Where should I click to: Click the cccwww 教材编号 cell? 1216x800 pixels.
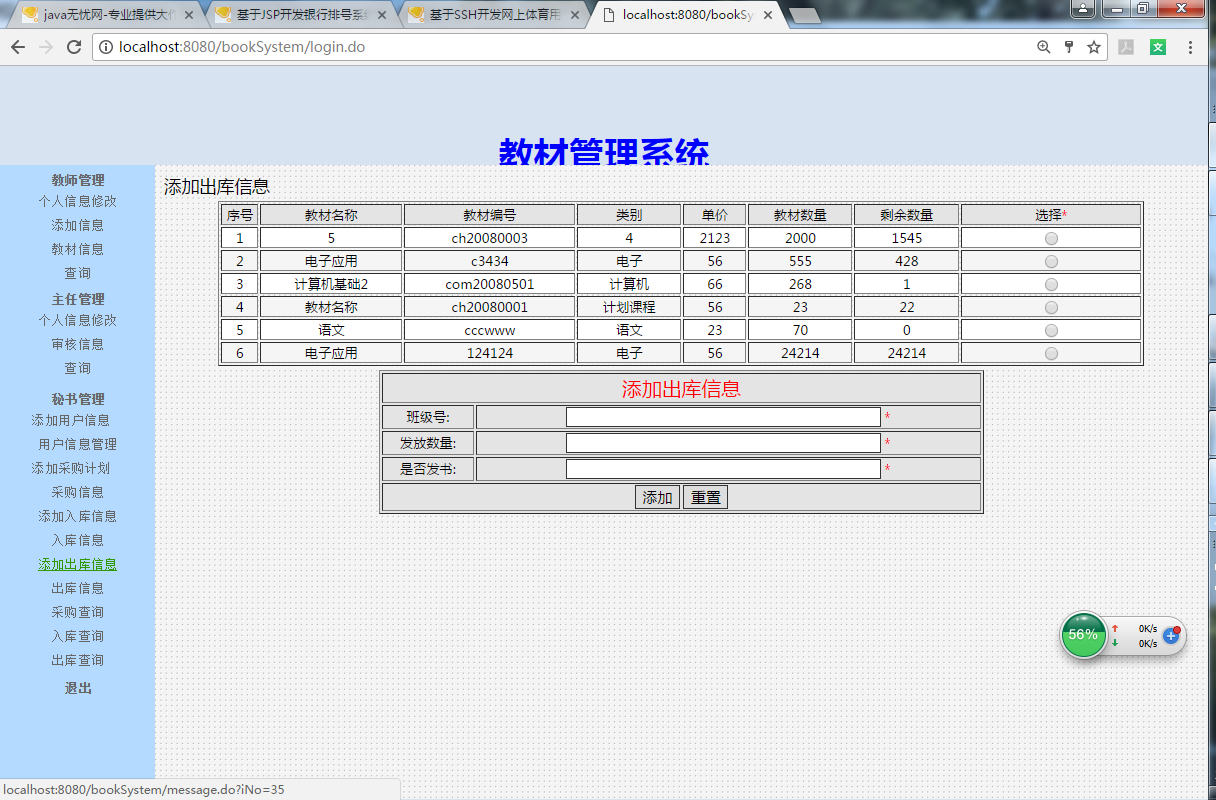(489, 330)
